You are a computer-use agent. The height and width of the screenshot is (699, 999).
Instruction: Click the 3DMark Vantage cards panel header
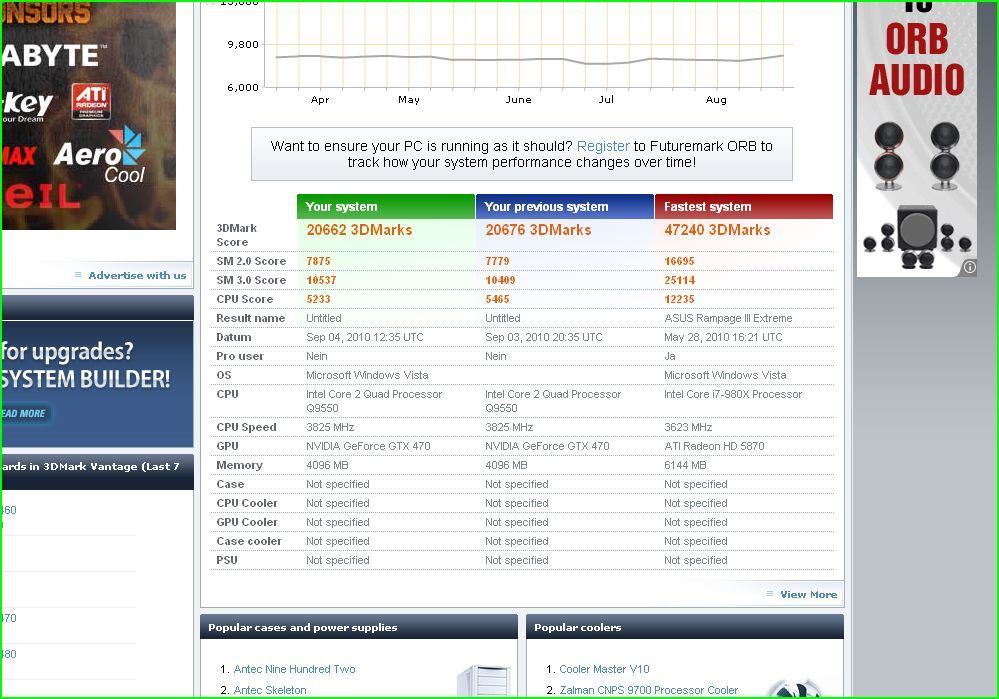click(97, 472)
